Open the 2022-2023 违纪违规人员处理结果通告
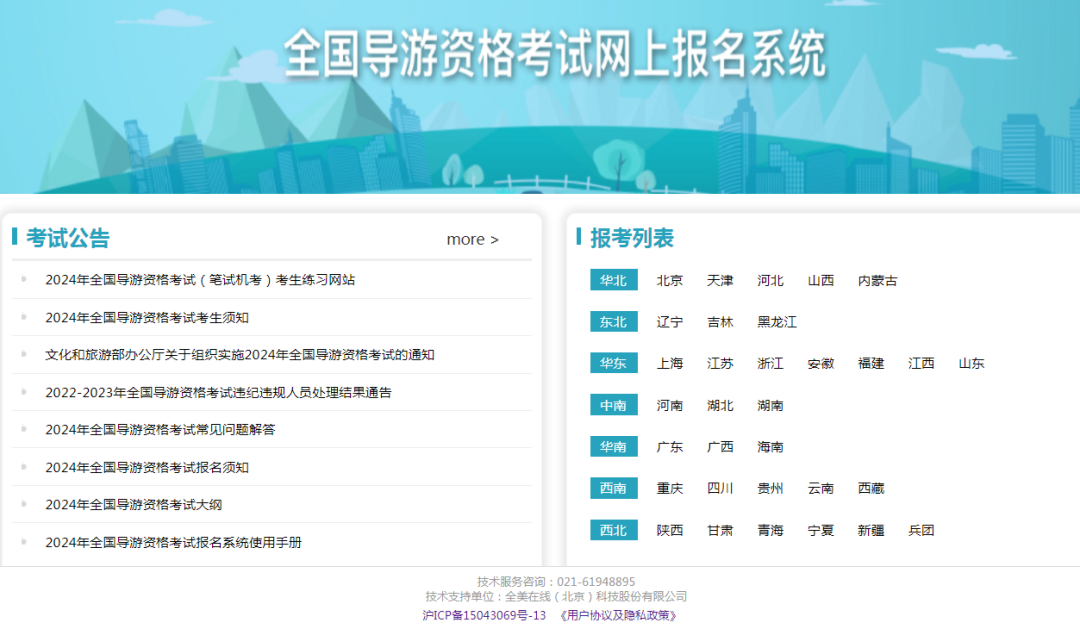This screenshot has width=1080, height=629. click(x=218, y=392)
